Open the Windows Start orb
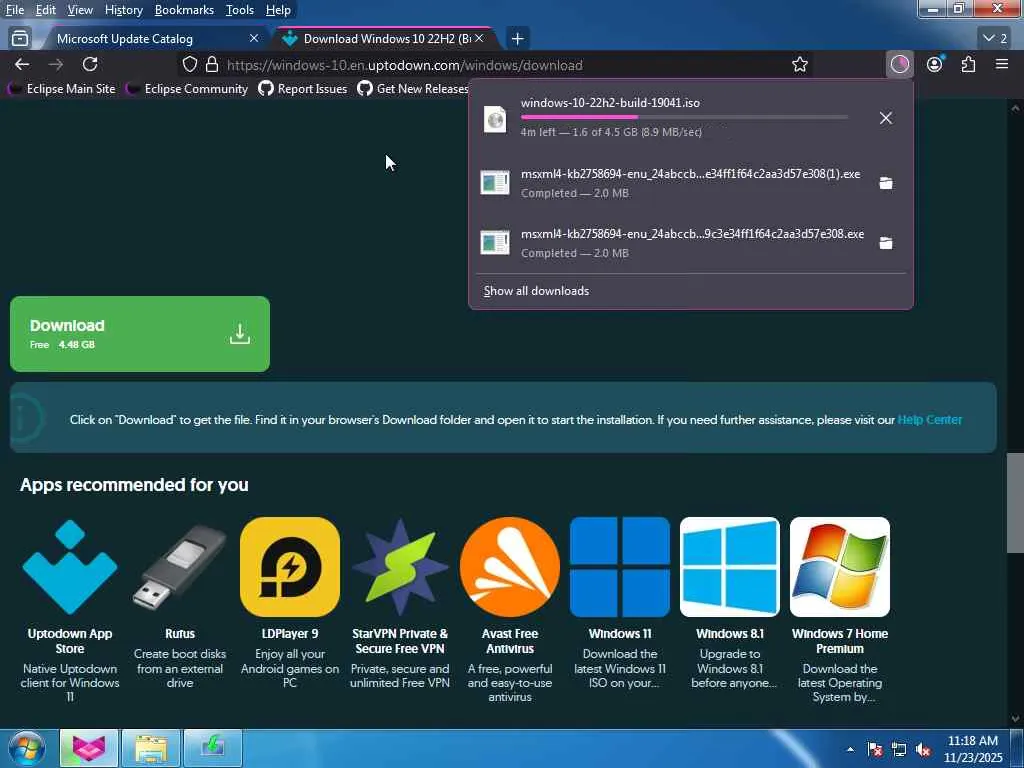Image resolution: width=1024 pixels, height=768 pixels. (27, 748)
